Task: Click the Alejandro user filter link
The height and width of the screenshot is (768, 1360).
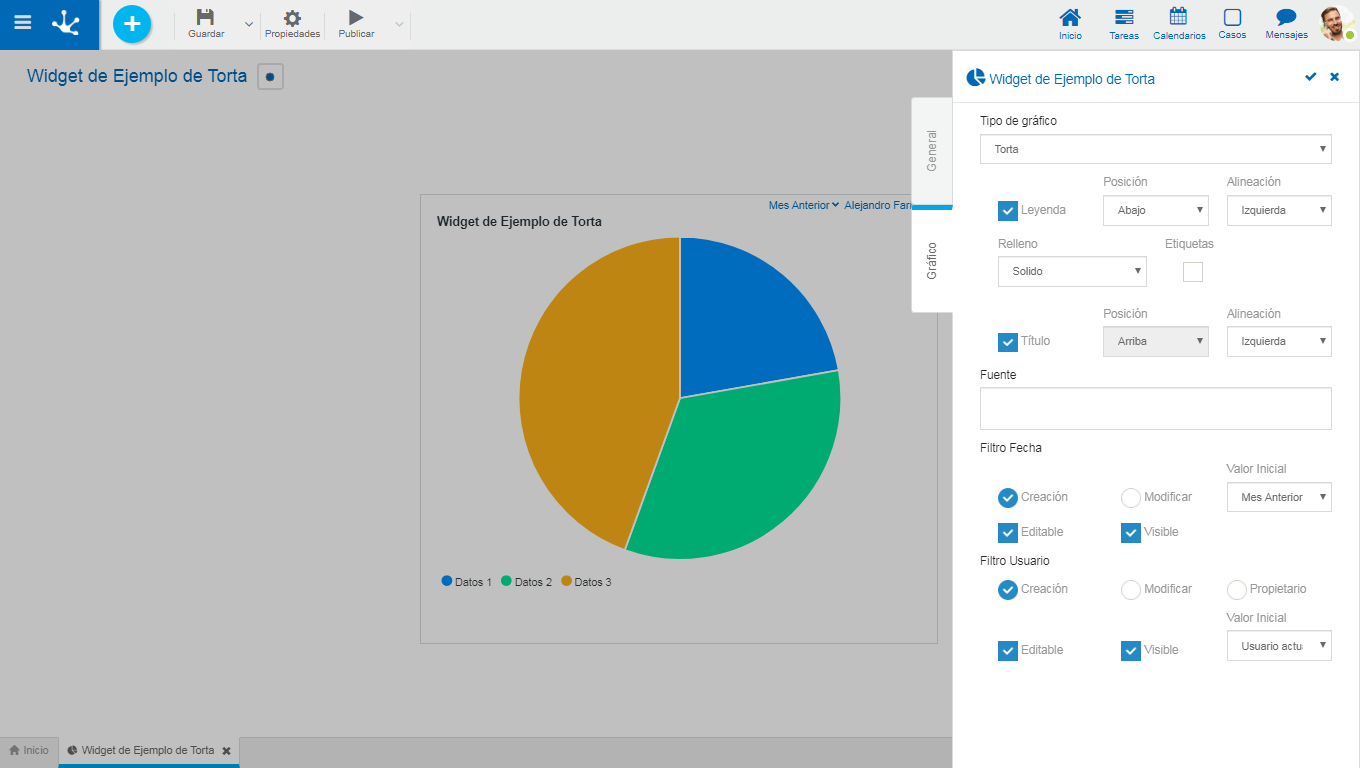Action: [878, 205]
